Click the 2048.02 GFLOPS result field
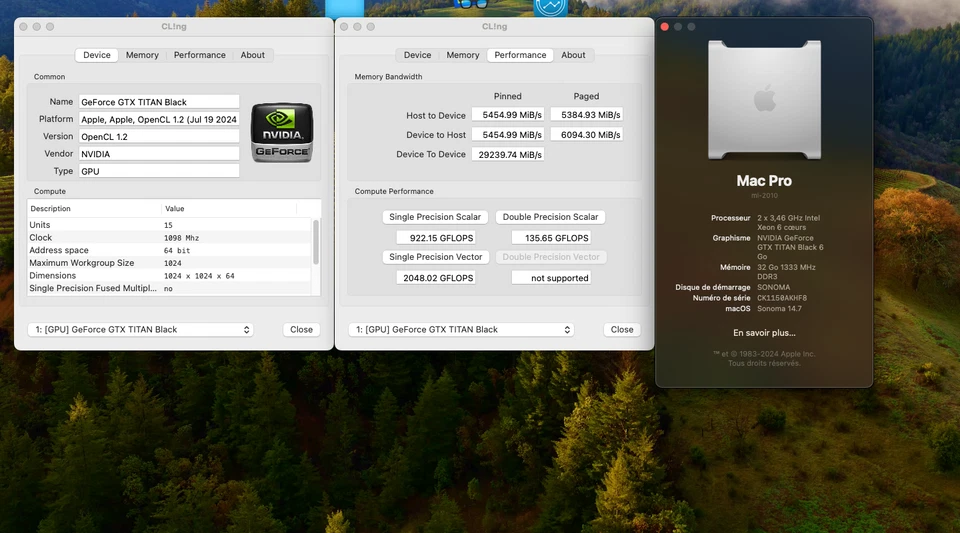 (x=437, y=278)
